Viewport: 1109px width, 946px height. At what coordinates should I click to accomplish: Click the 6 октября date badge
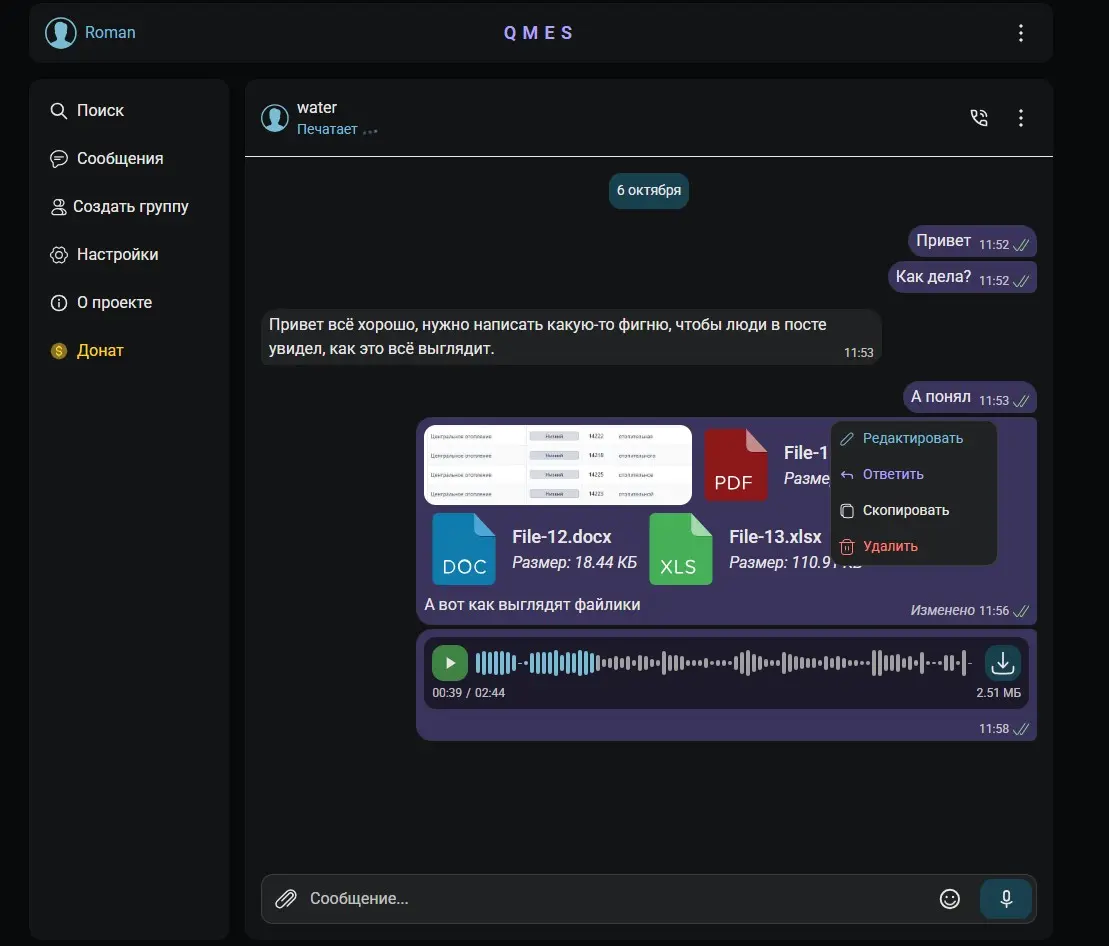click(649, 191)
